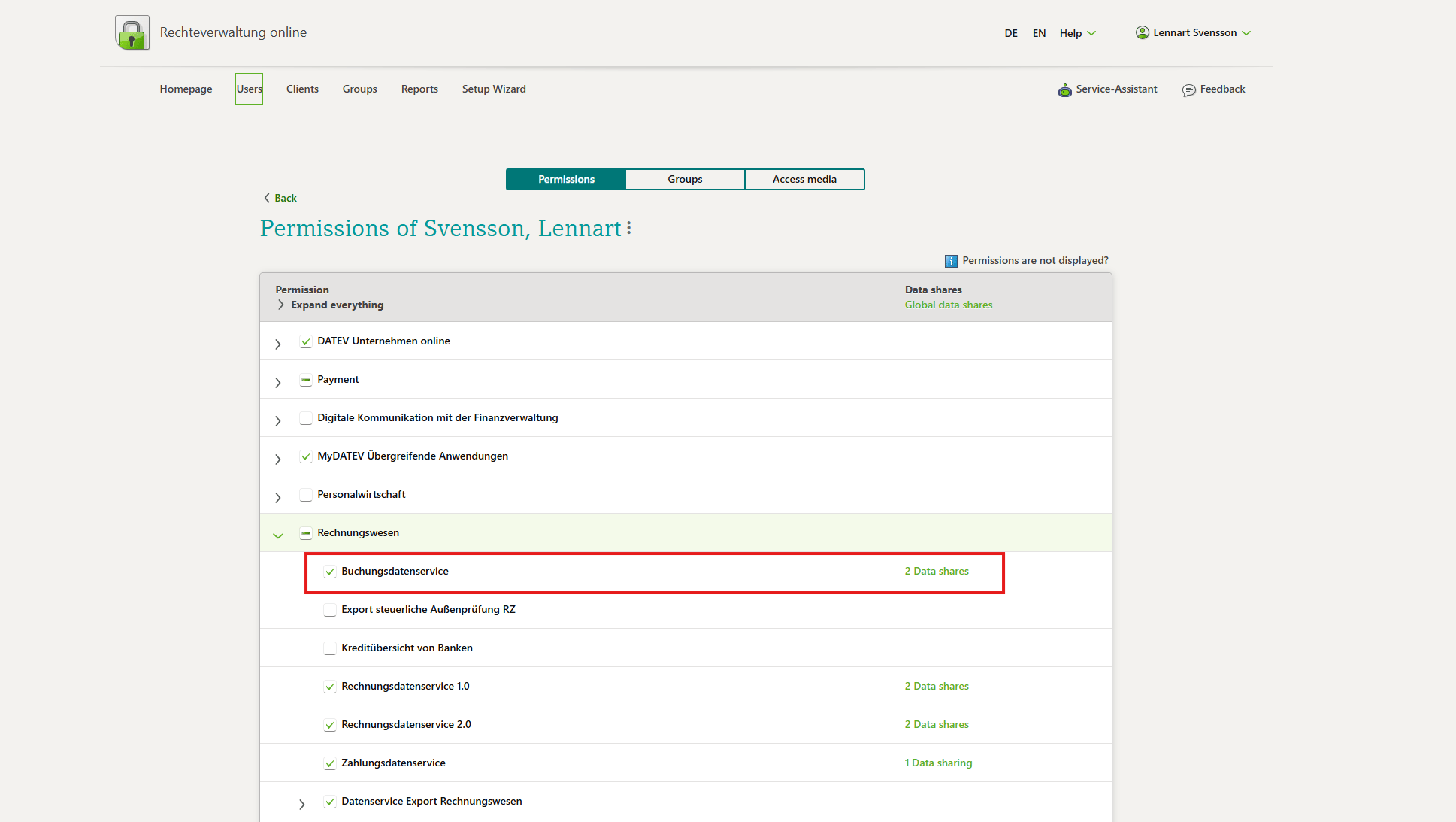
Task: Switch to the Access media tab
Action: (804, 179)
